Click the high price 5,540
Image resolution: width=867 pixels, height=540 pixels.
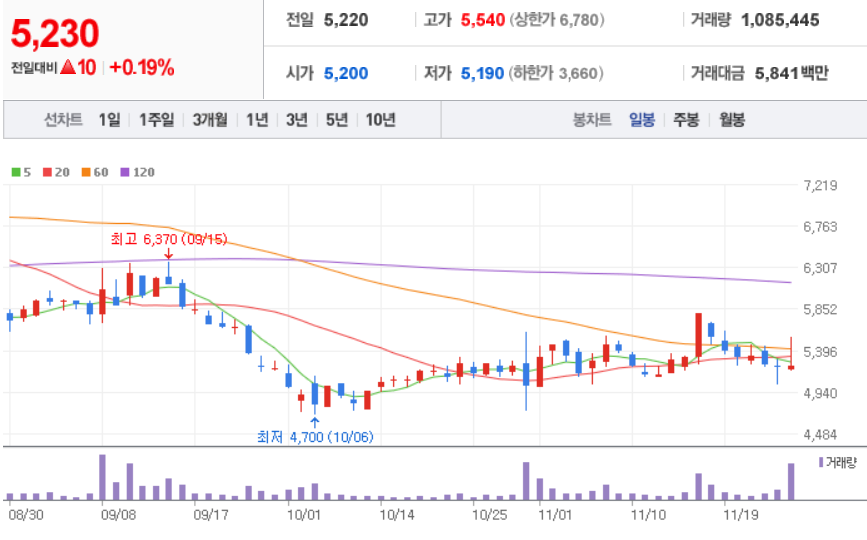tap(483, 20)
